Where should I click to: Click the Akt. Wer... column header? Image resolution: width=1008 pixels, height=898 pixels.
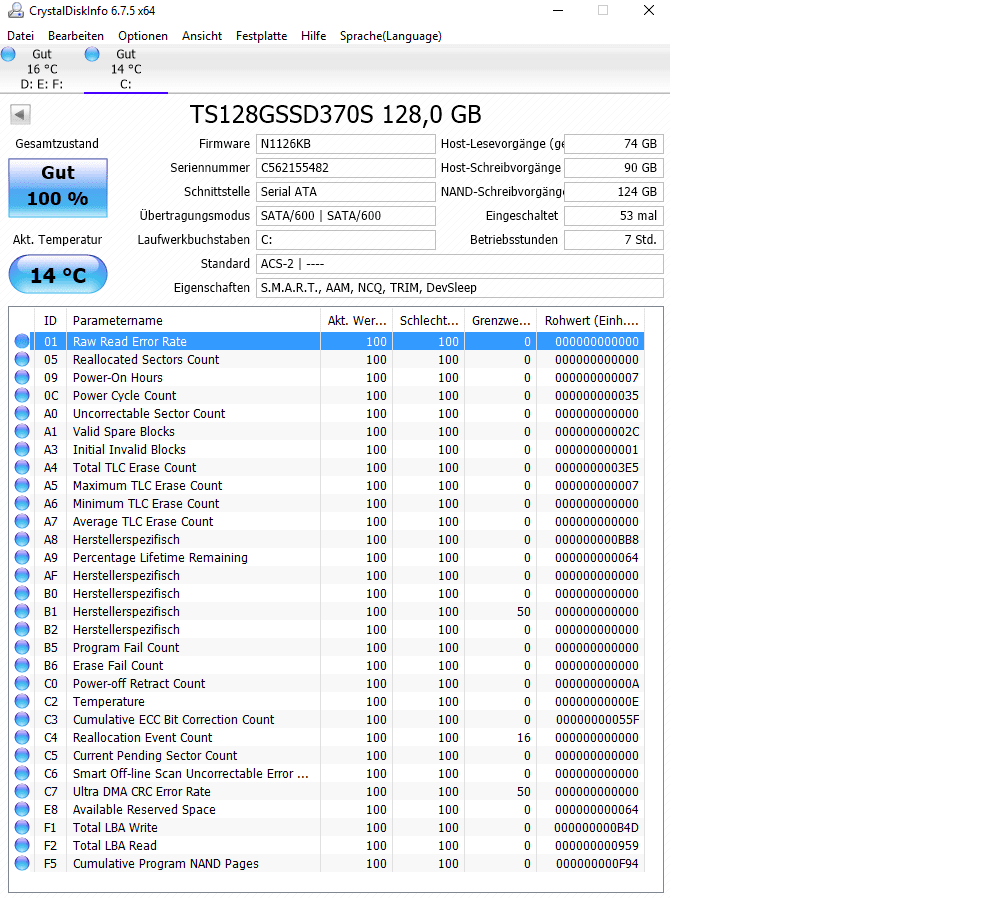tap(357, 320)
